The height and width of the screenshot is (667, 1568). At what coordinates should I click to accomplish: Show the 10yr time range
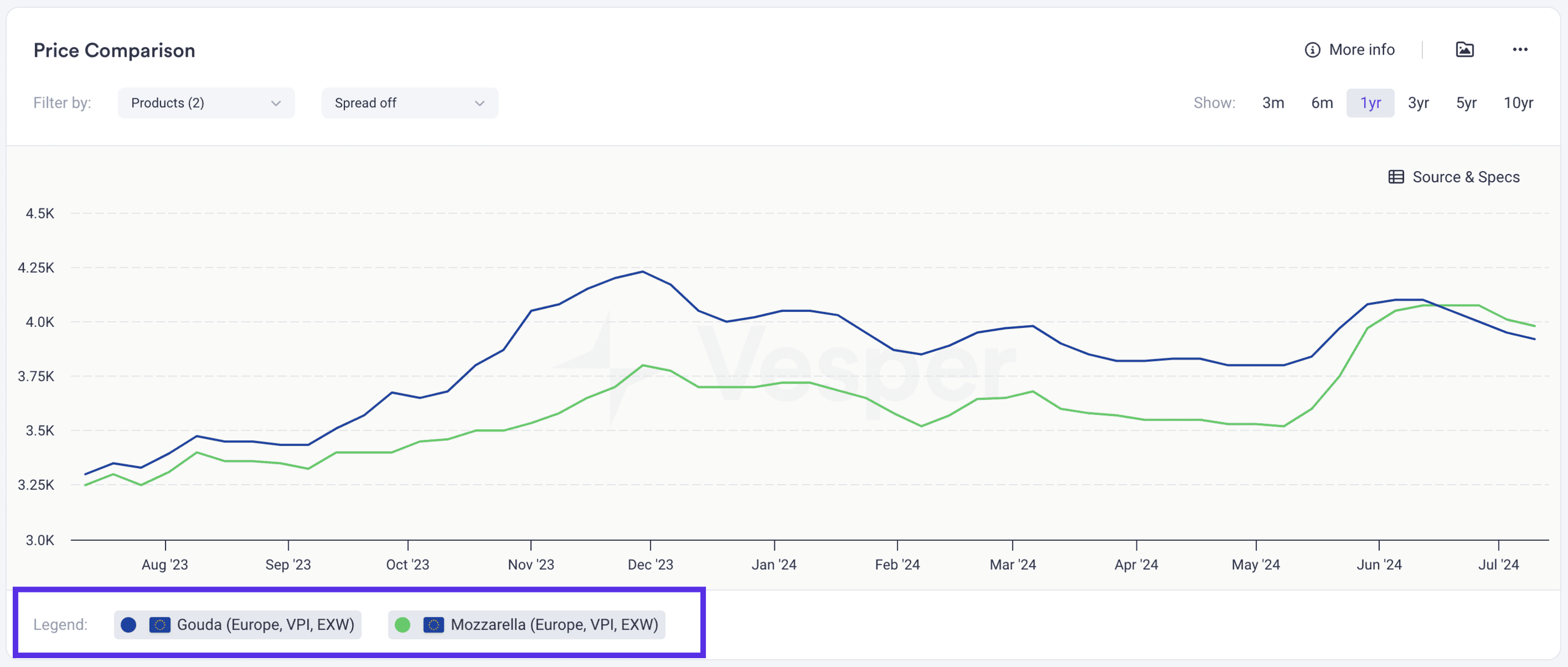coord(1518,103)
